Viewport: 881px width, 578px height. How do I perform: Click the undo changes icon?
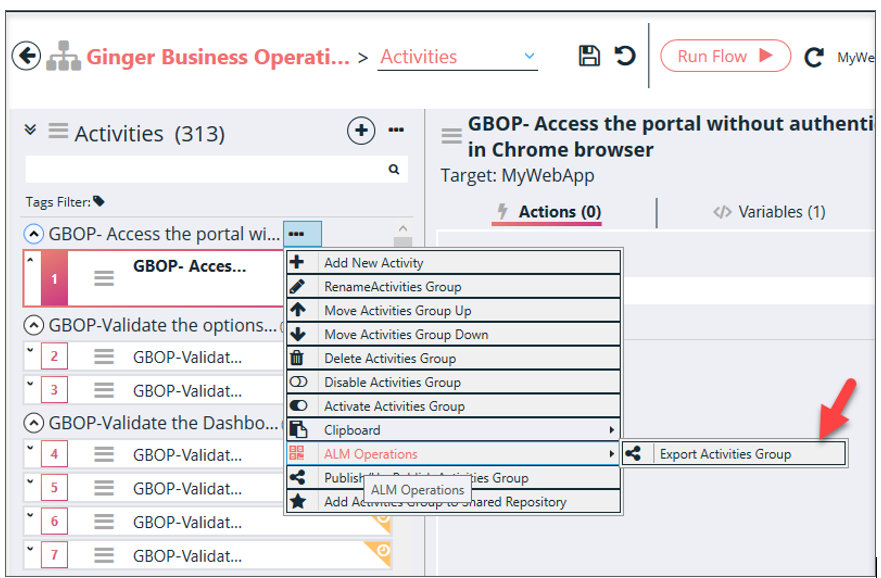coord(625,56)
